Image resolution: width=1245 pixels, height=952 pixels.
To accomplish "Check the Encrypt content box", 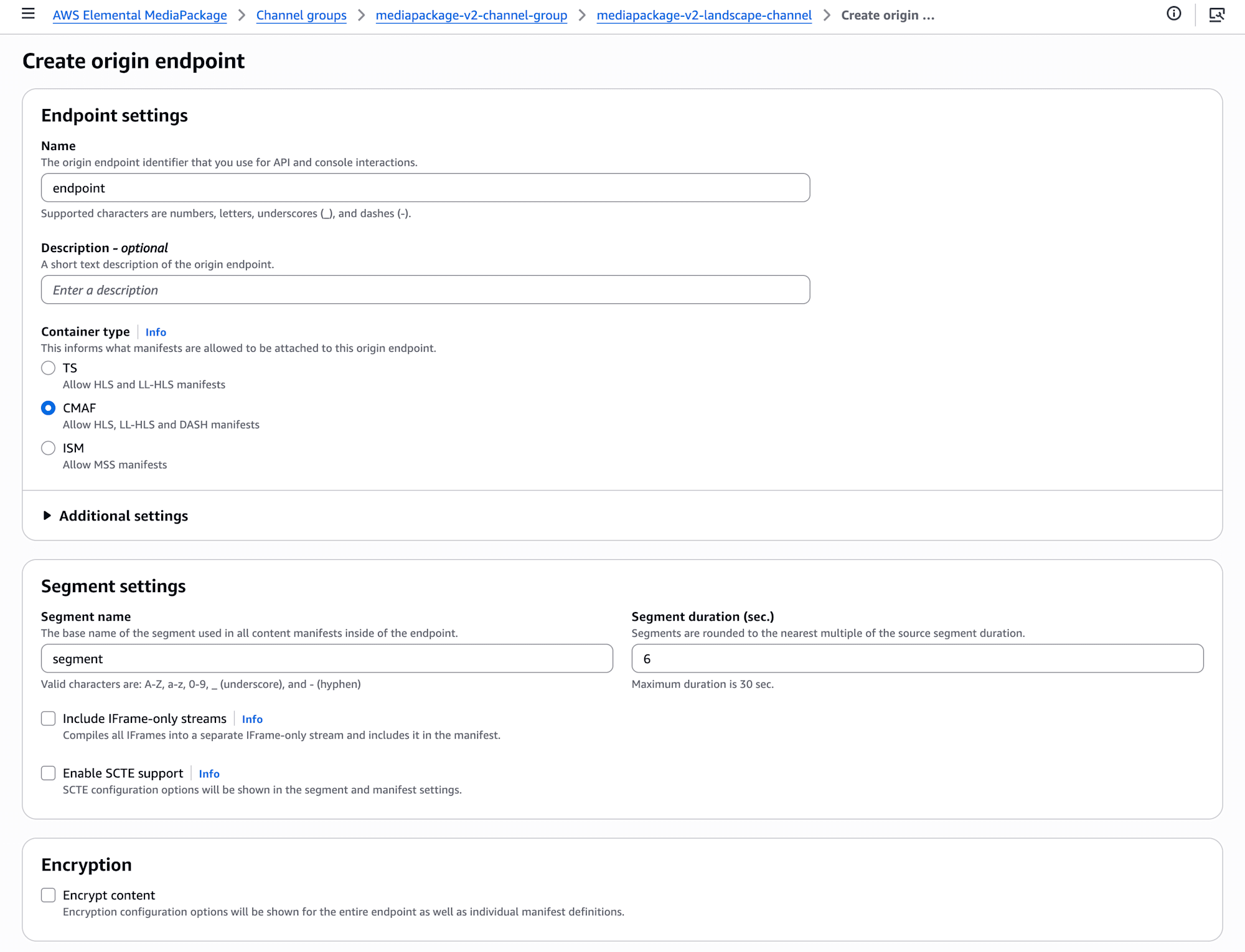I will [x=48, y=895].
